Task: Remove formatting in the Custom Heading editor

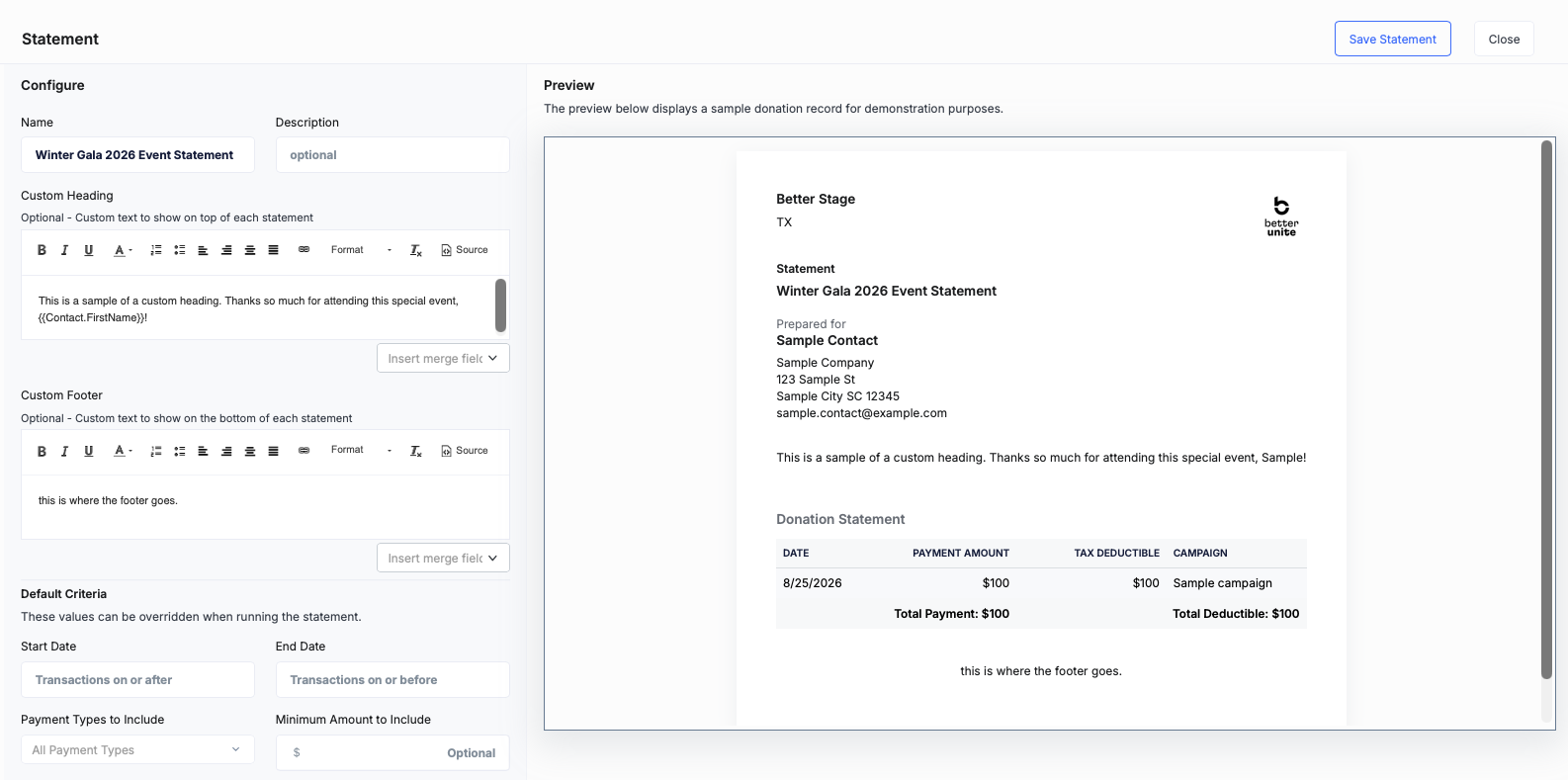Action: coord(416,250)
